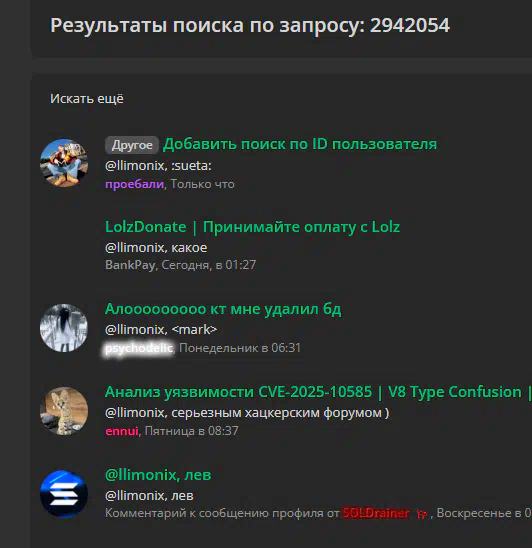Open profile of user проебали
This screenshot has width=532, height=548.
135,184
